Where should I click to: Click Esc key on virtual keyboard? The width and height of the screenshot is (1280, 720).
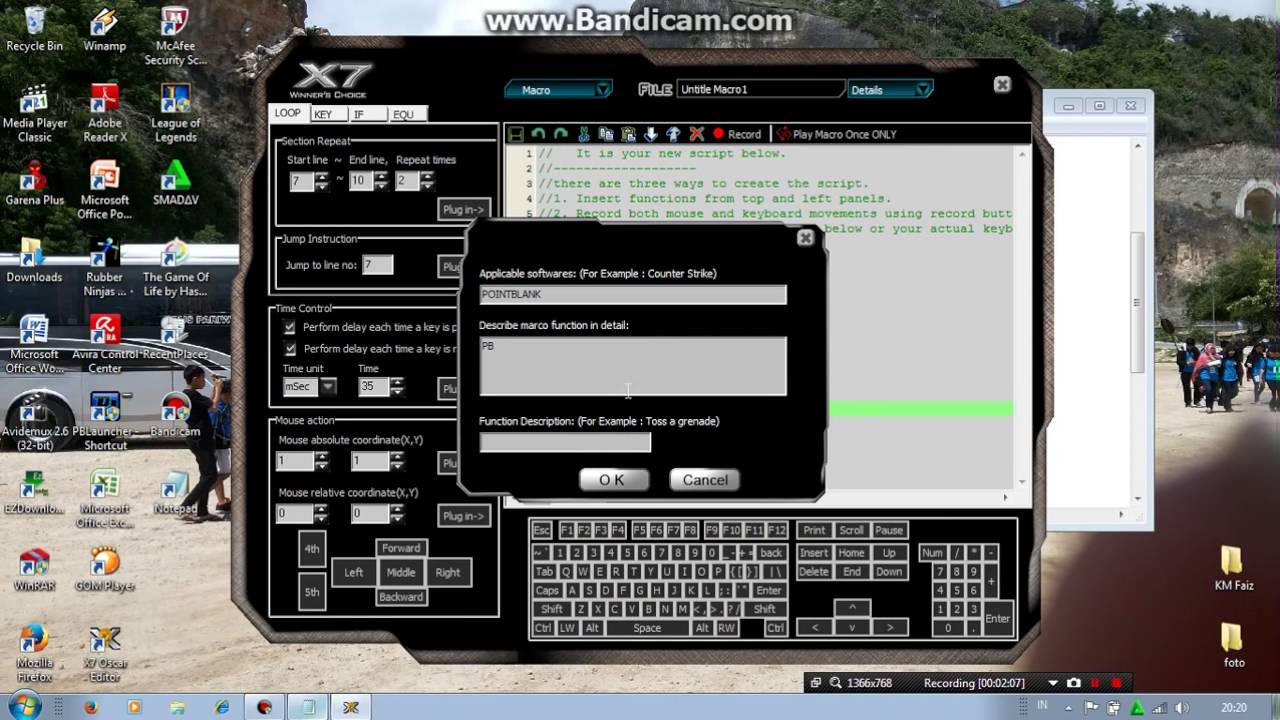point(542,530)
